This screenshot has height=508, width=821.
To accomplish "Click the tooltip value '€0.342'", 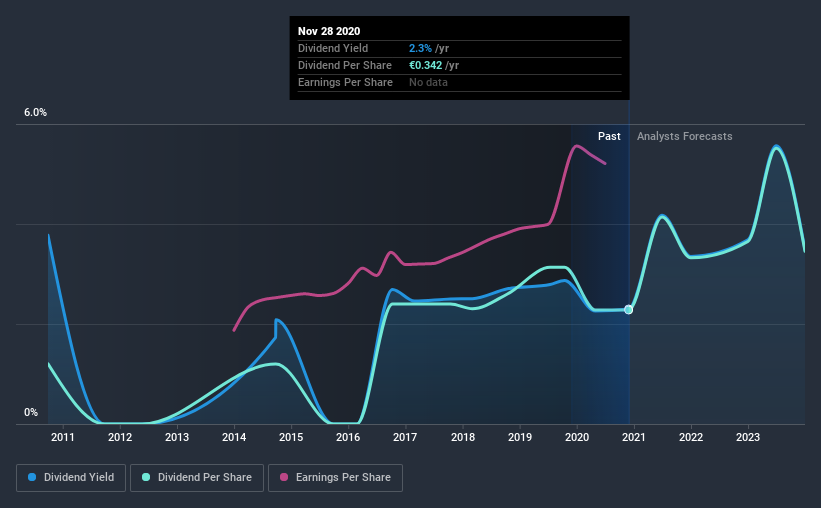I will coord(426,65).
